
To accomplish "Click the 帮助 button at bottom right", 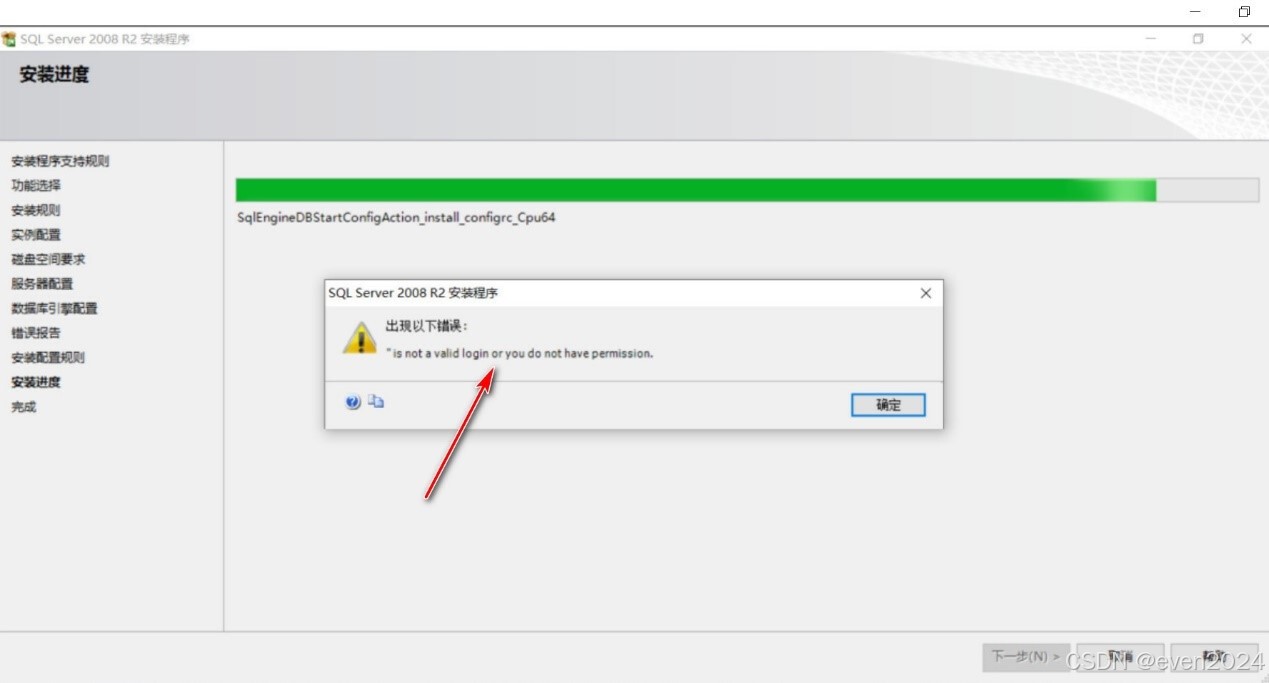I will tap(1214, 657).
